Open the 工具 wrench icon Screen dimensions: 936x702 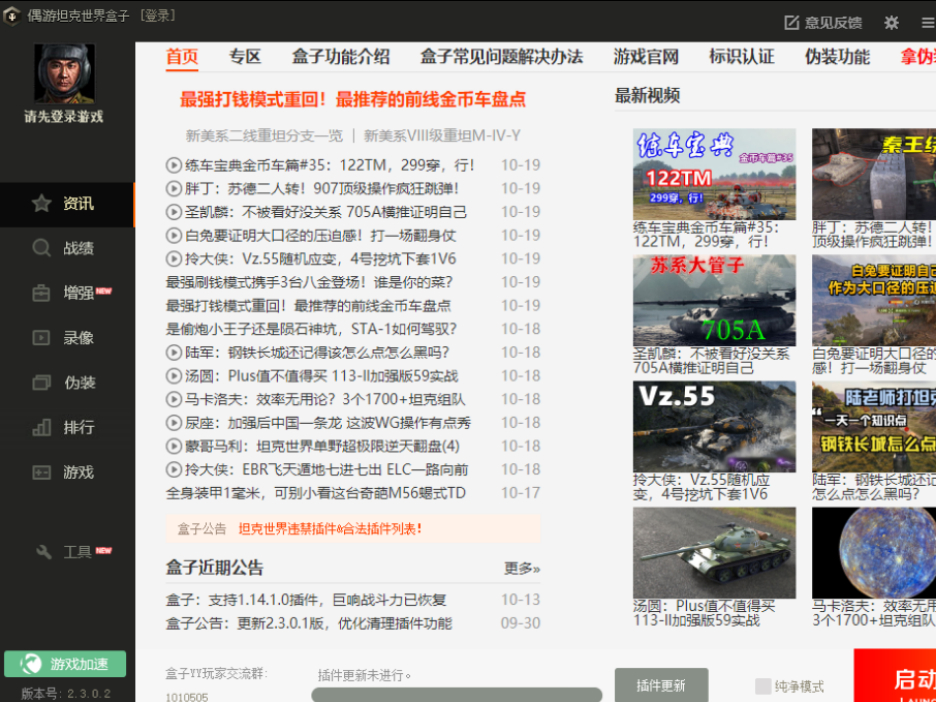(44, 552)
